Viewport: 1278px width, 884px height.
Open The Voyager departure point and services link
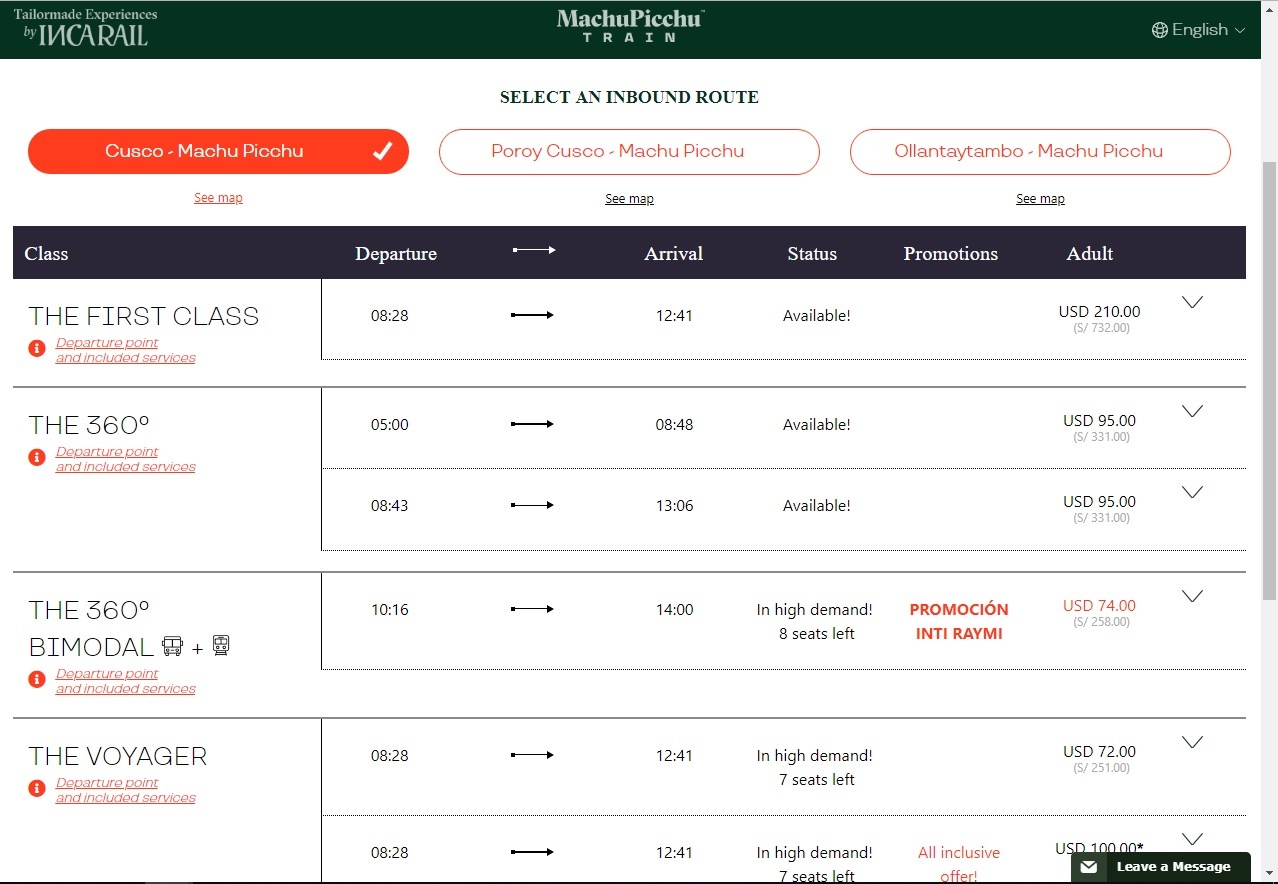click(x=125, y=790)
